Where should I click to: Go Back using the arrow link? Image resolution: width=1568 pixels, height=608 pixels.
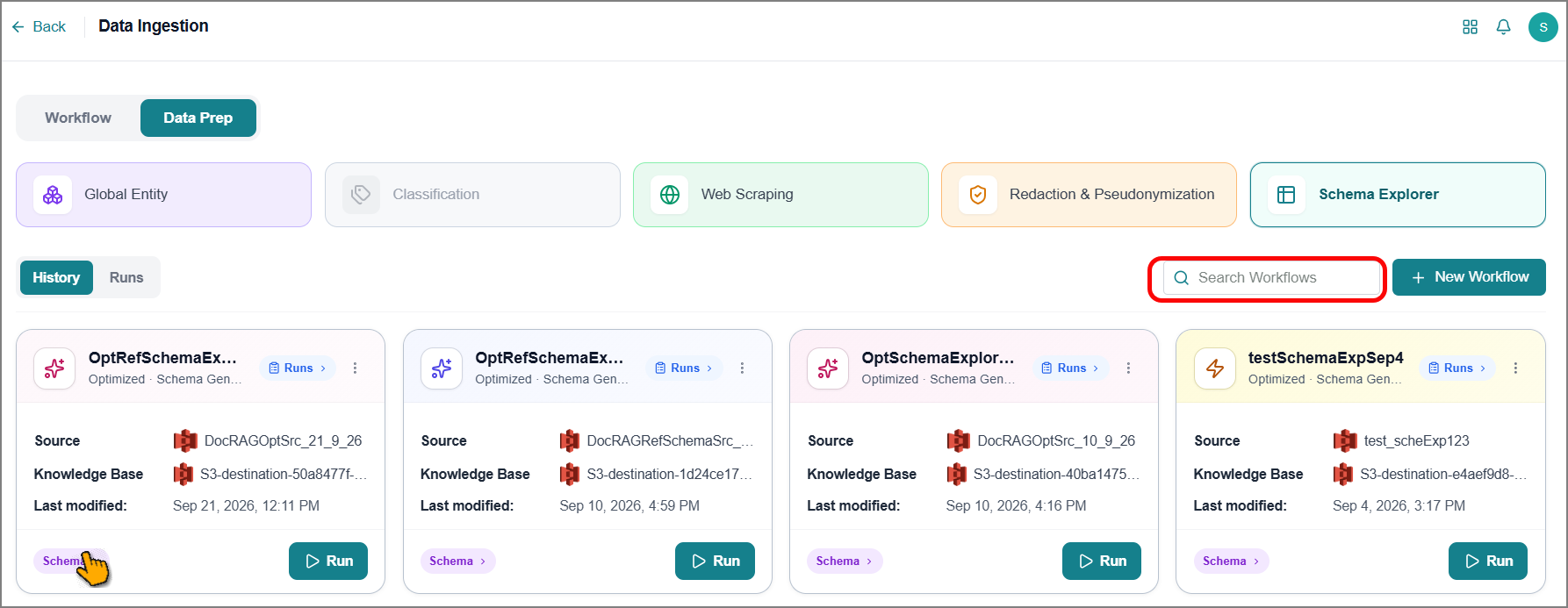click(x=39, y=27)
